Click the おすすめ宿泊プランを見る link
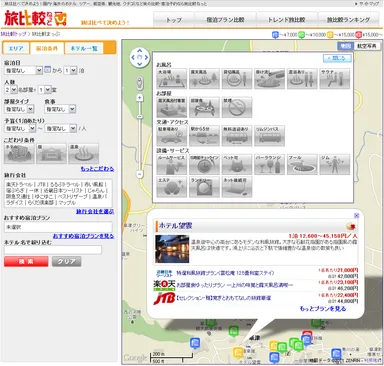The image size is (384, 366). coord(83,236)
